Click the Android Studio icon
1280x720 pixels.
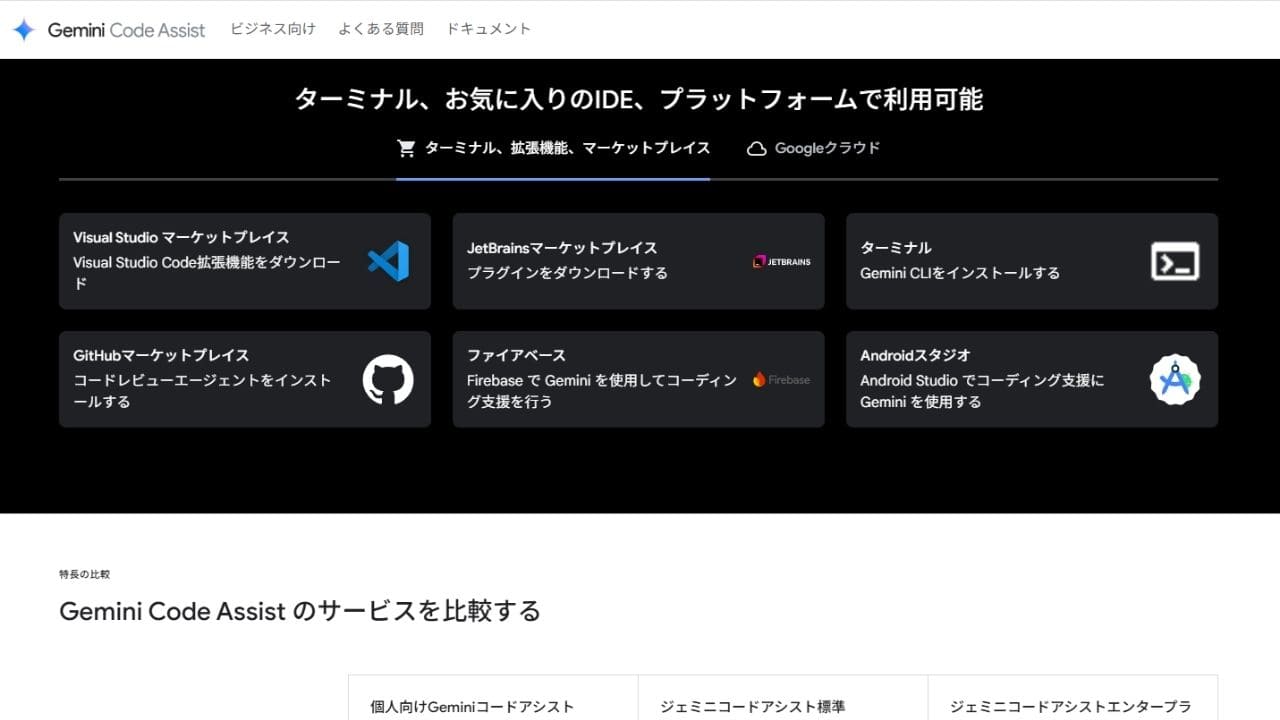(1176, 379)
